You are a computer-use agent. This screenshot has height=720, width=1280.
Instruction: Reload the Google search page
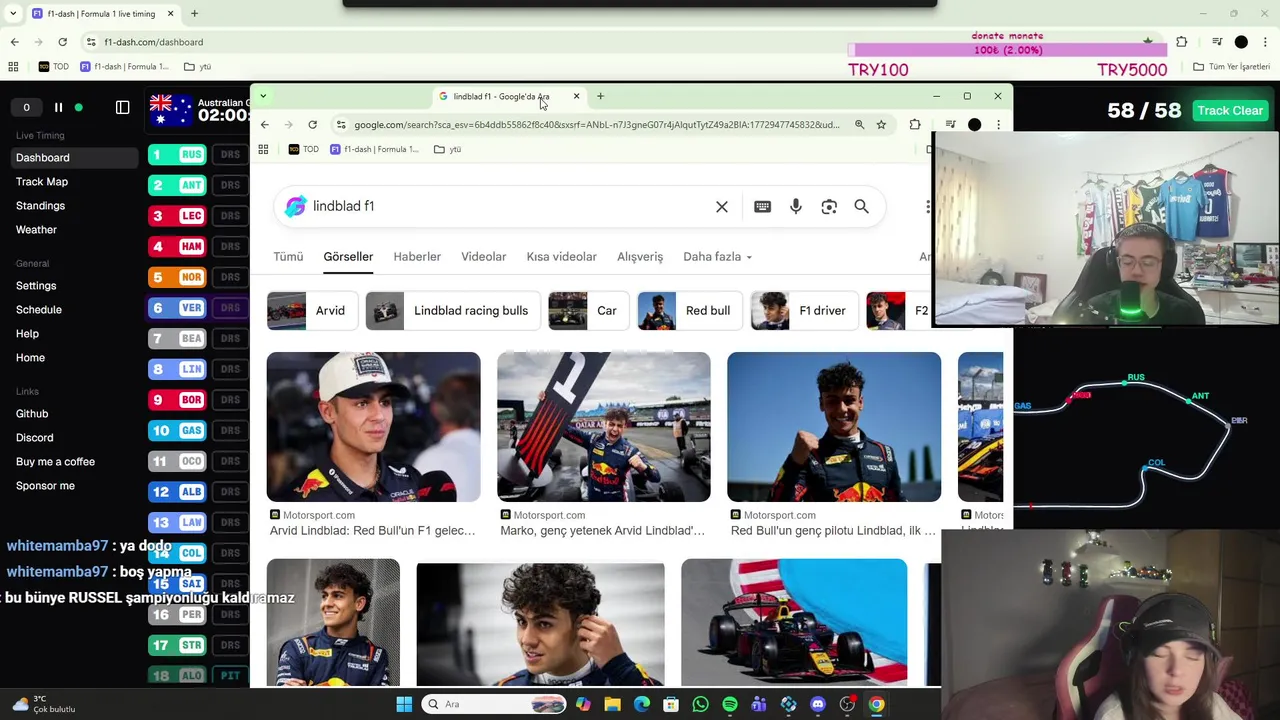[x=312, y=125]
